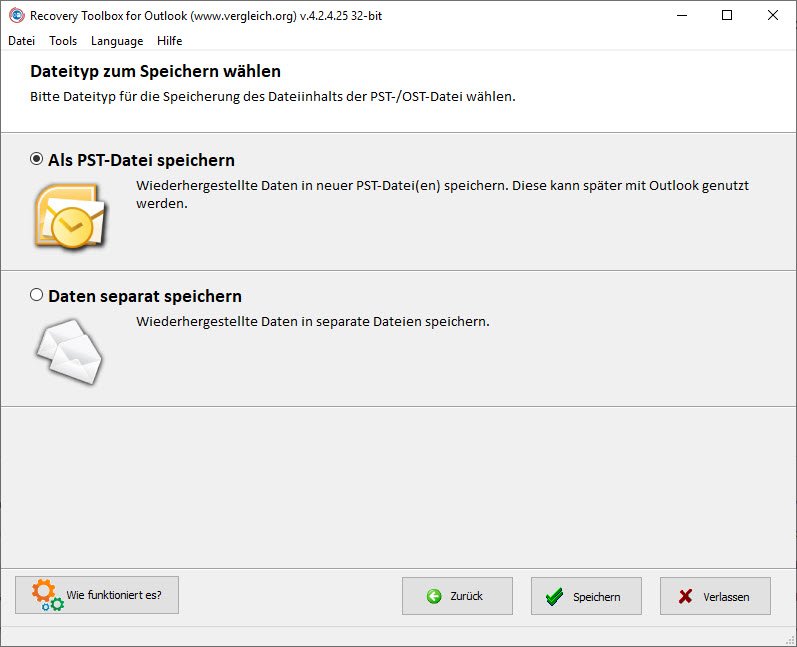This screenshot has width=797, height=647.
Task: Open the Language menu
Action: (x=117, y=41)
